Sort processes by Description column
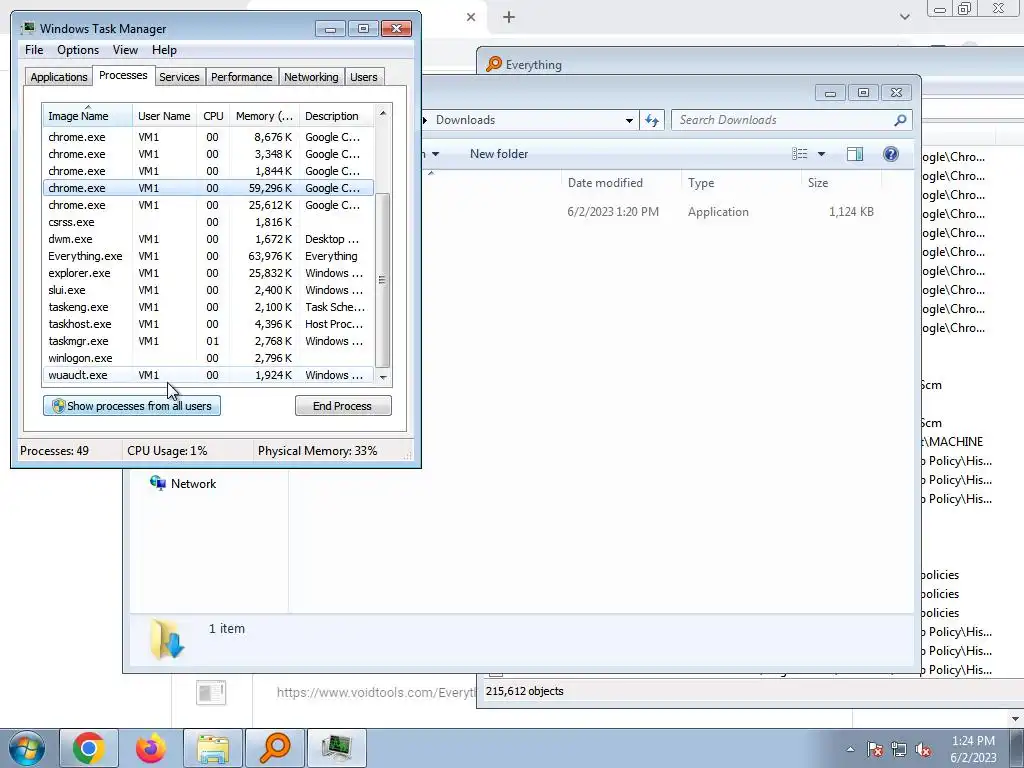 point(336,116)
